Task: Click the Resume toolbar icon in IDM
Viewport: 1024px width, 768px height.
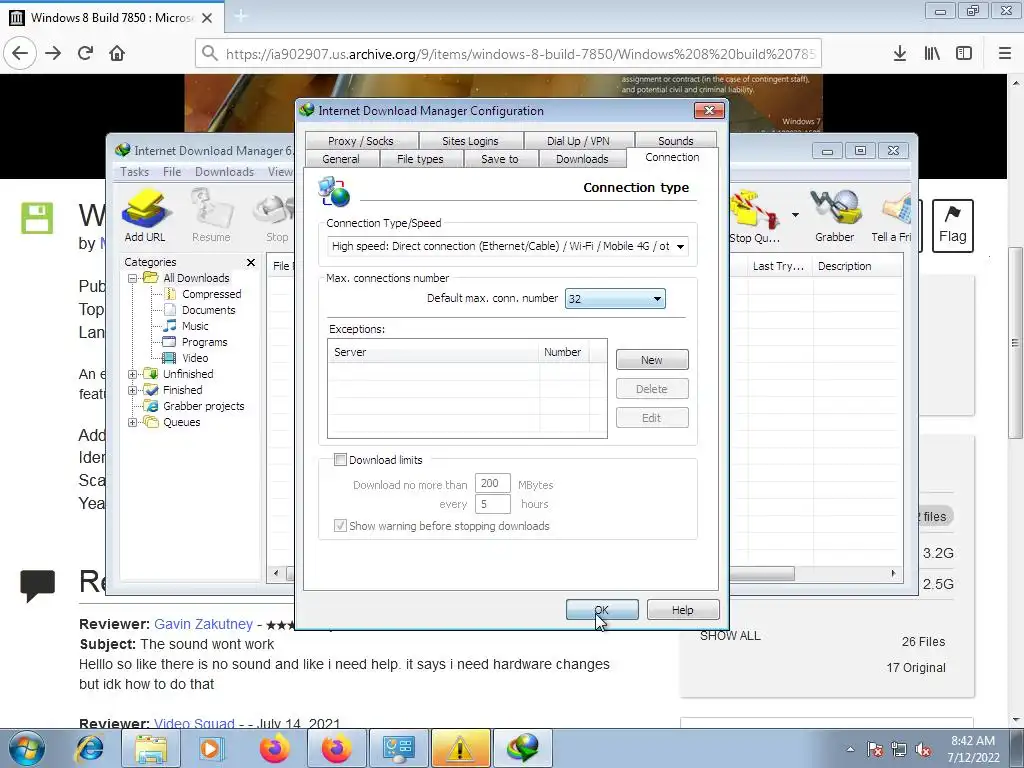Action: pos(211,216)
